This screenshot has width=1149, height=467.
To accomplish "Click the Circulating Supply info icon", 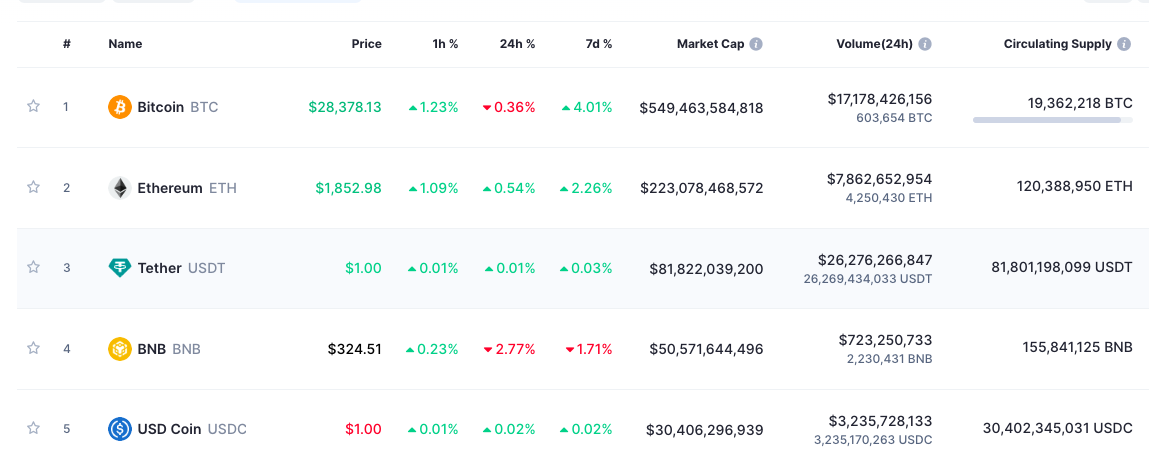I will coord(1124,44).
